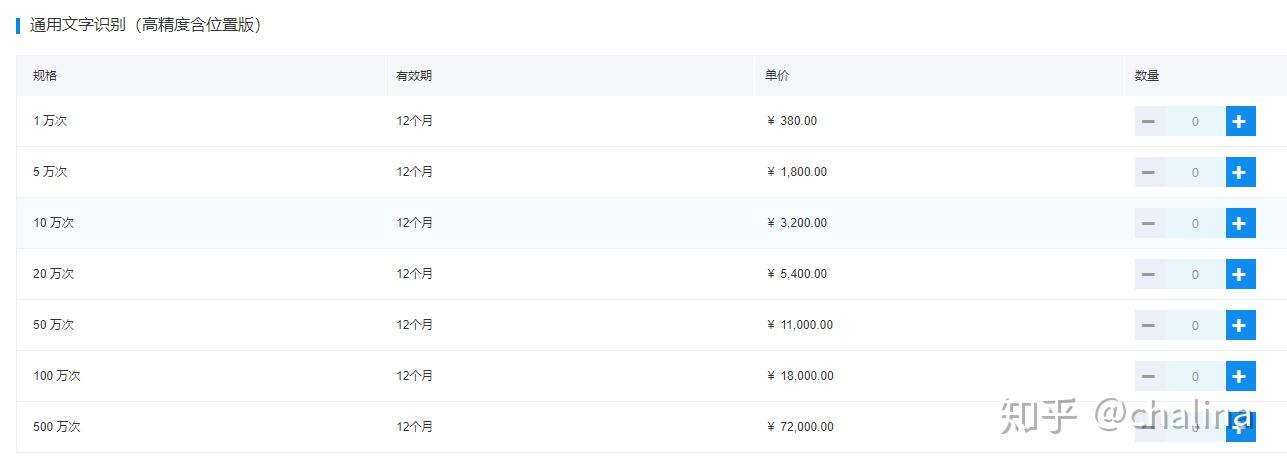Click quantity box for 10 万次 row
The height and width of the screenshot is (466, 1287).
[1195, 223]
